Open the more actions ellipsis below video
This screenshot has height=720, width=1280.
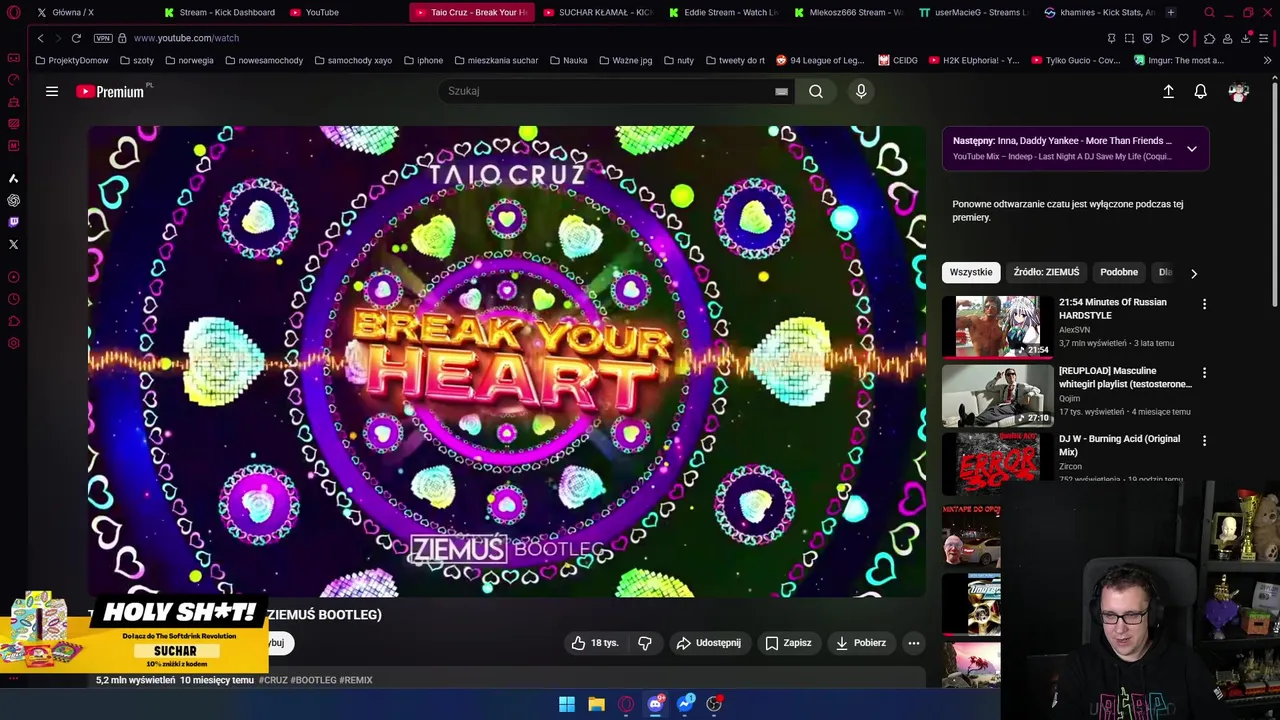(x=914, y=643)
